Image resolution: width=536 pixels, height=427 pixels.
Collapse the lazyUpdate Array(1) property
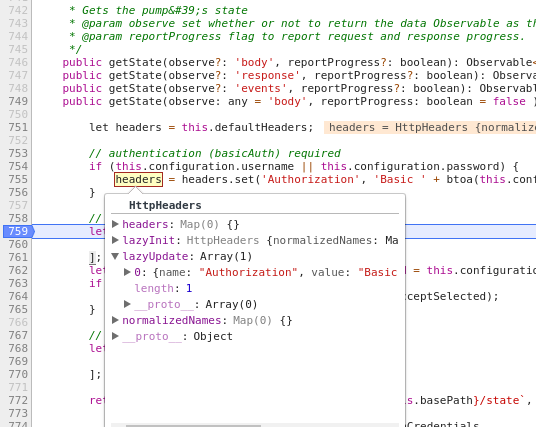coord(115,256)
